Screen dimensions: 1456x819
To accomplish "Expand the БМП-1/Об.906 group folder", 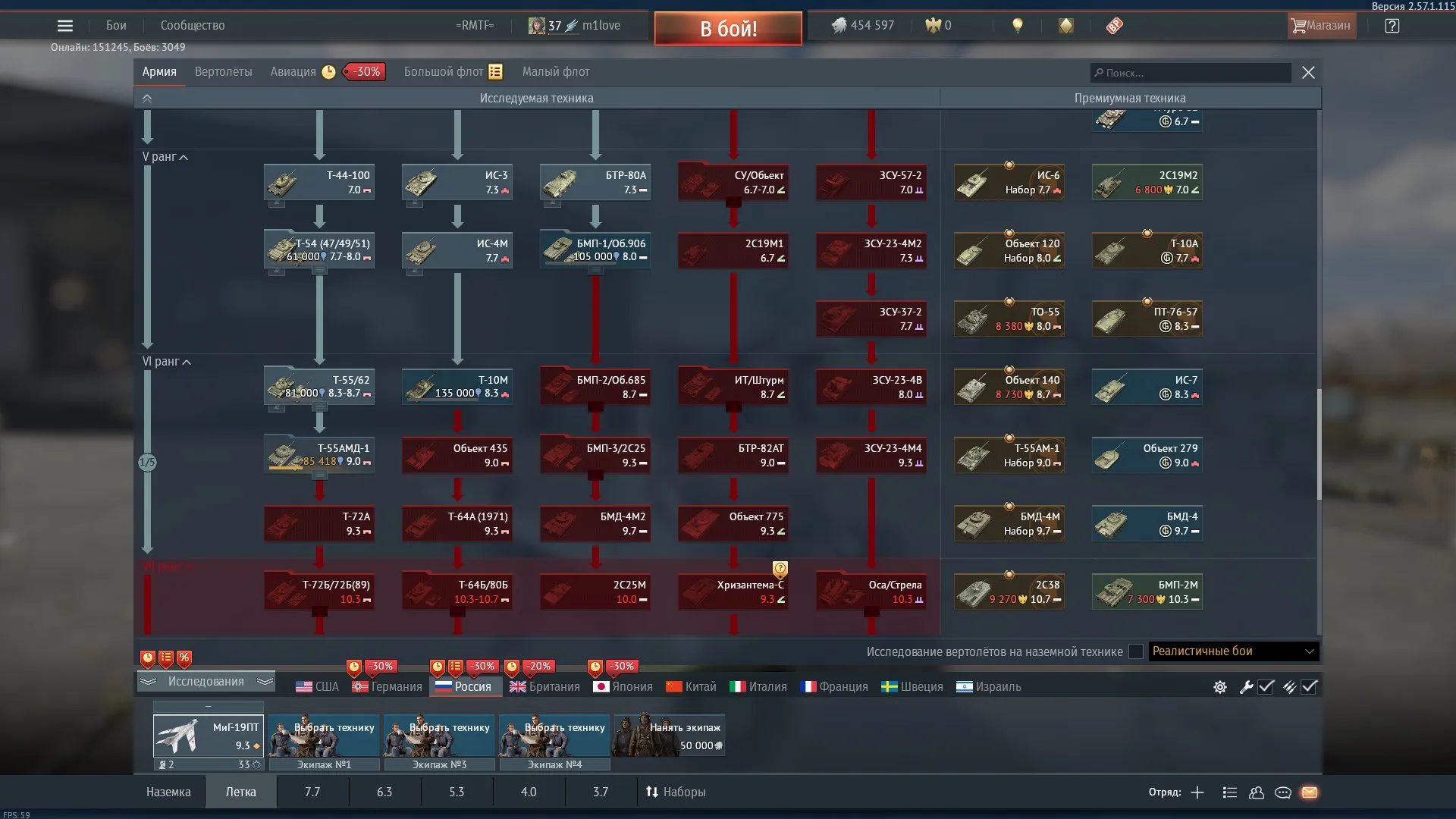I will point(595,249).
